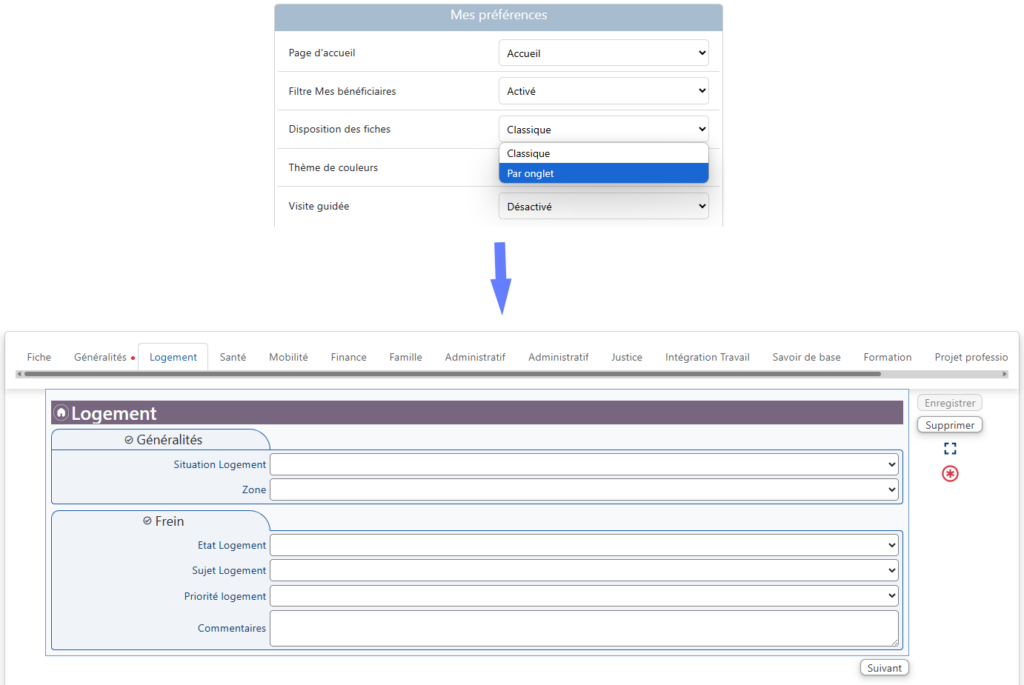Click the house icon beside Logement title
This screenshot has width=1024, height=685.
point(61,413)
